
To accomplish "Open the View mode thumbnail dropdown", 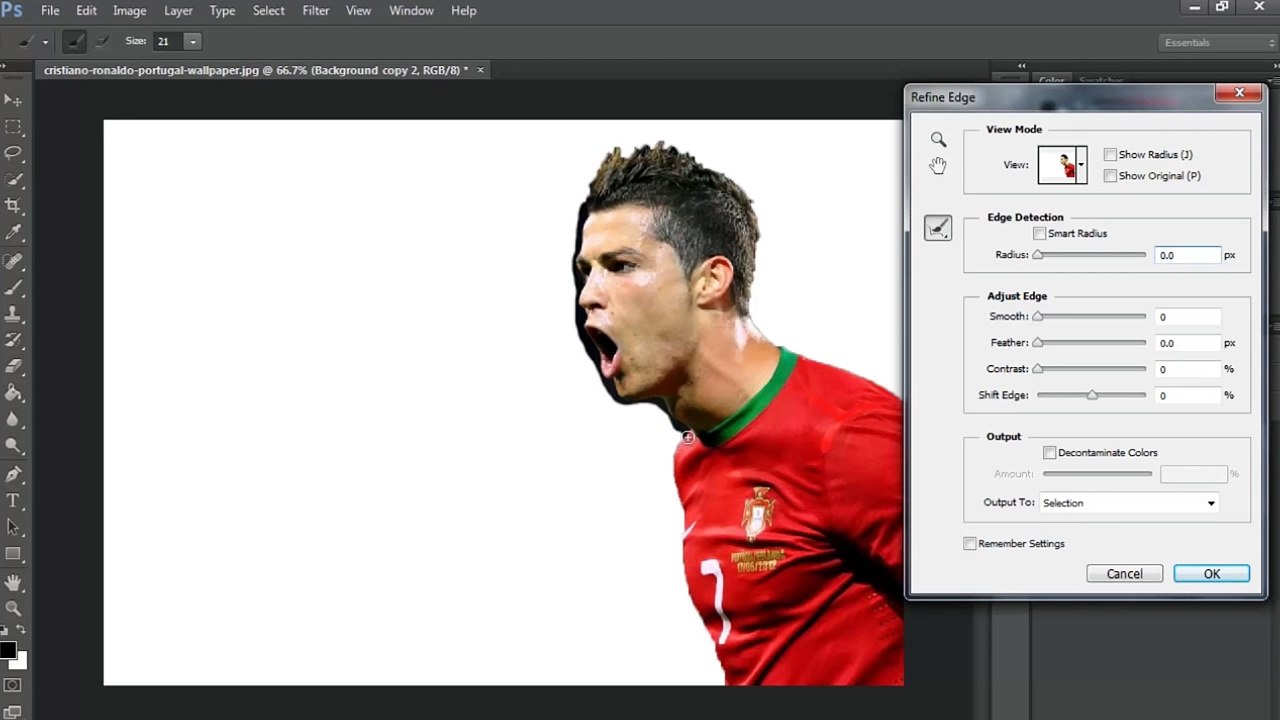I will click(x=1081, y=165).
